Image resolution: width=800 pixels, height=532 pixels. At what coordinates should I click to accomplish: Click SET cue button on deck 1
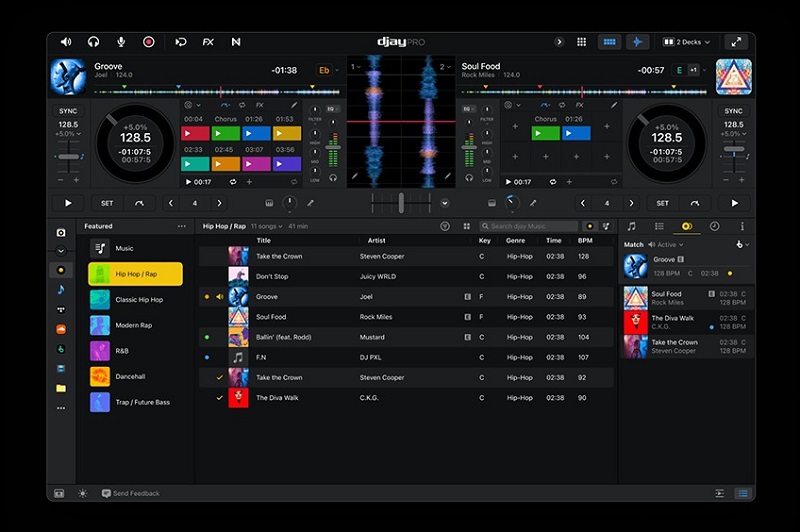(107, 203)
